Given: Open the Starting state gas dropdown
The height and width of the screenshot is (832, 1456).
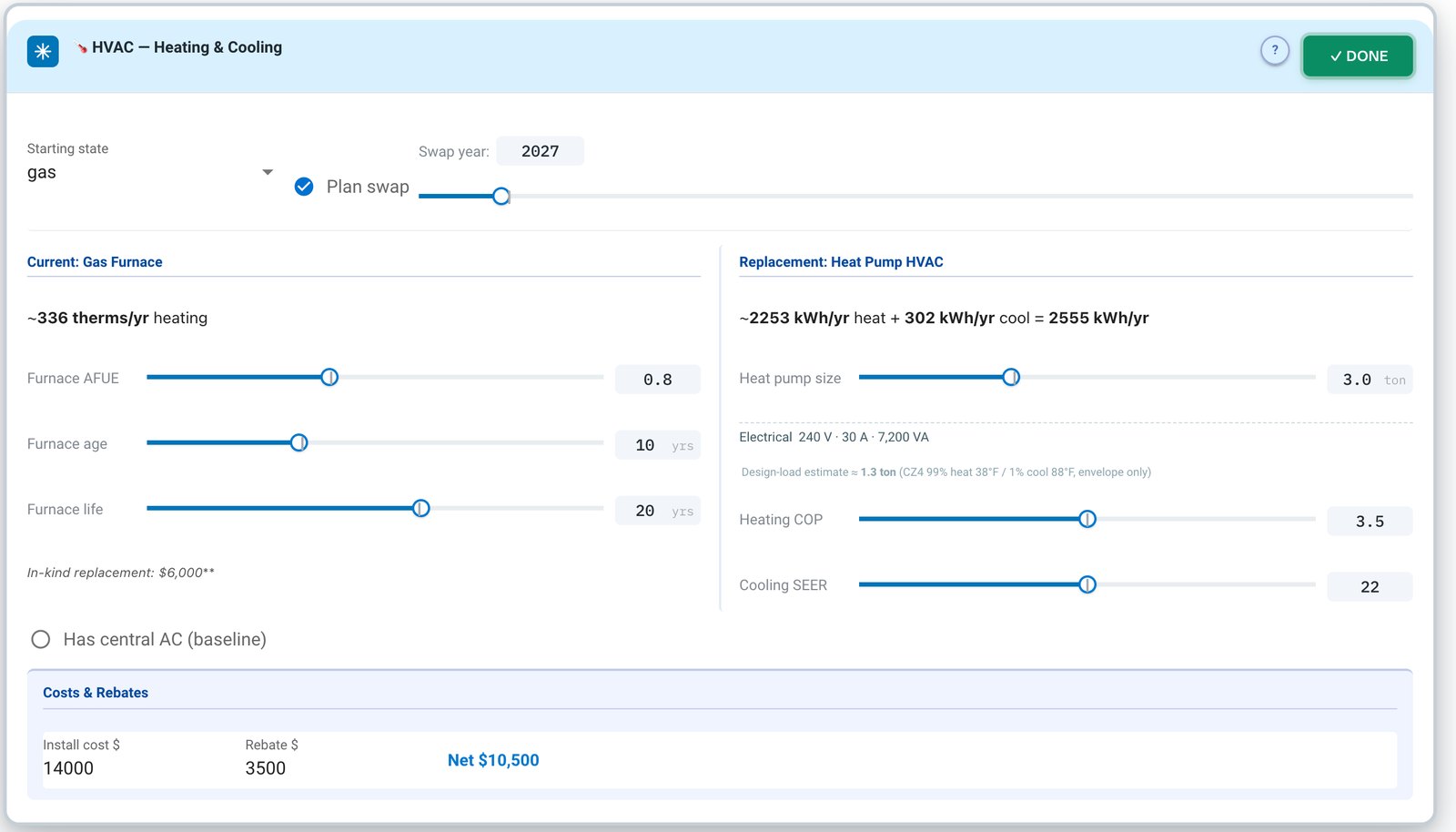Looking at the screenshot, I should pos(150,172).
